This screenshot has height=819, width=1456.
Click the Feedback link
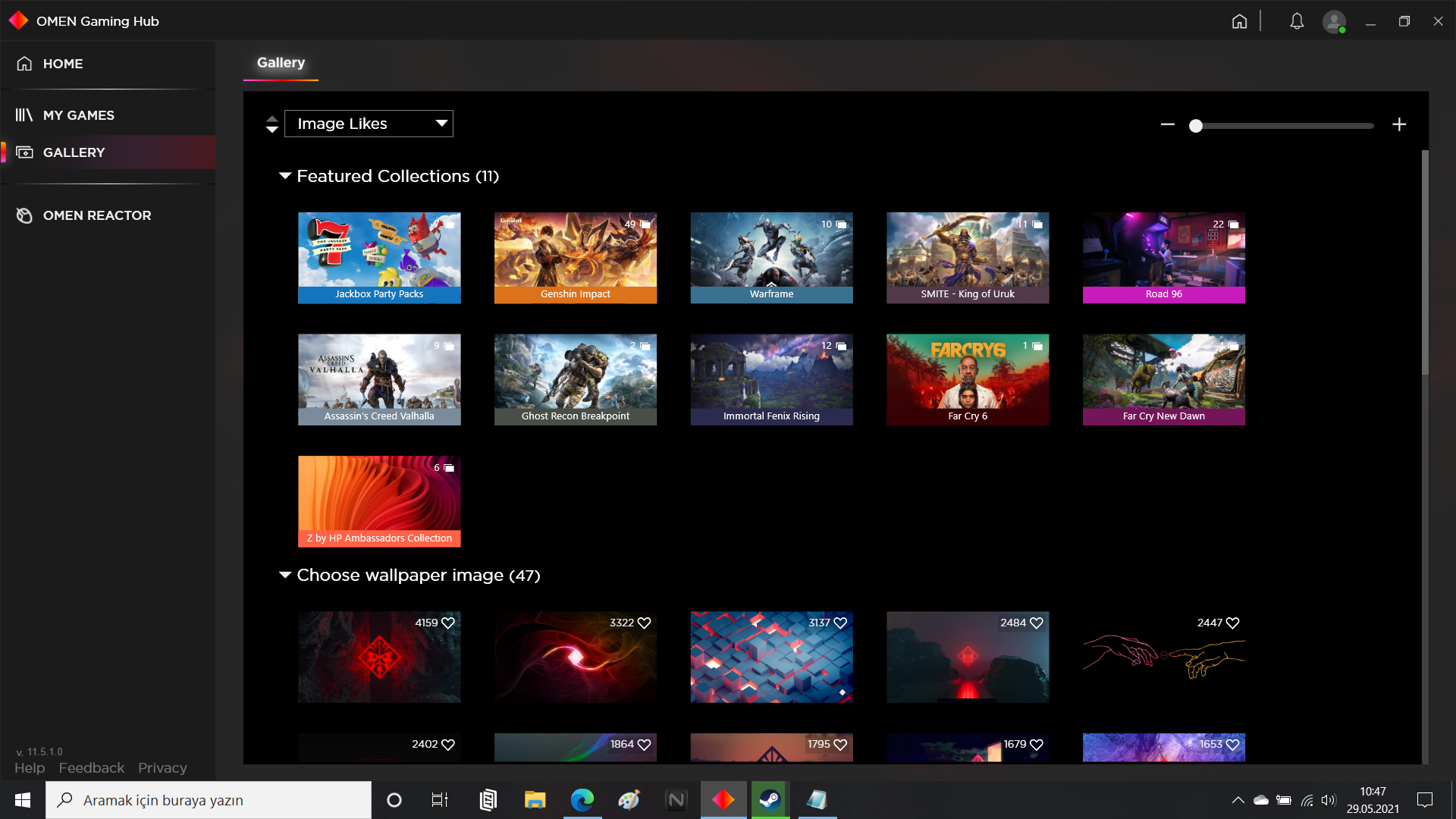pyautogui.click(x=91, y=768)
